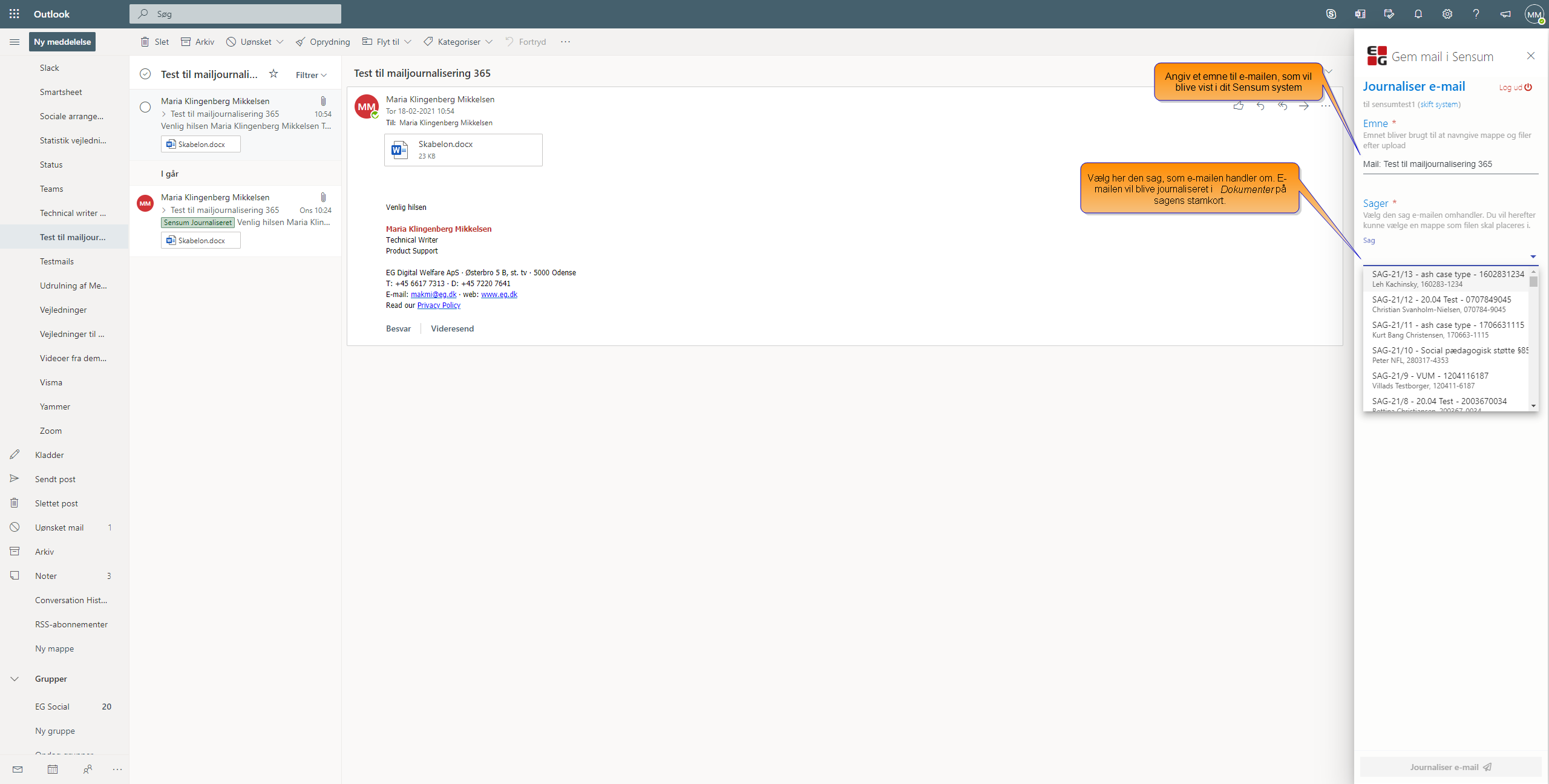
Task: Open the Filtrer dropdown
Action: pos(311,75)
